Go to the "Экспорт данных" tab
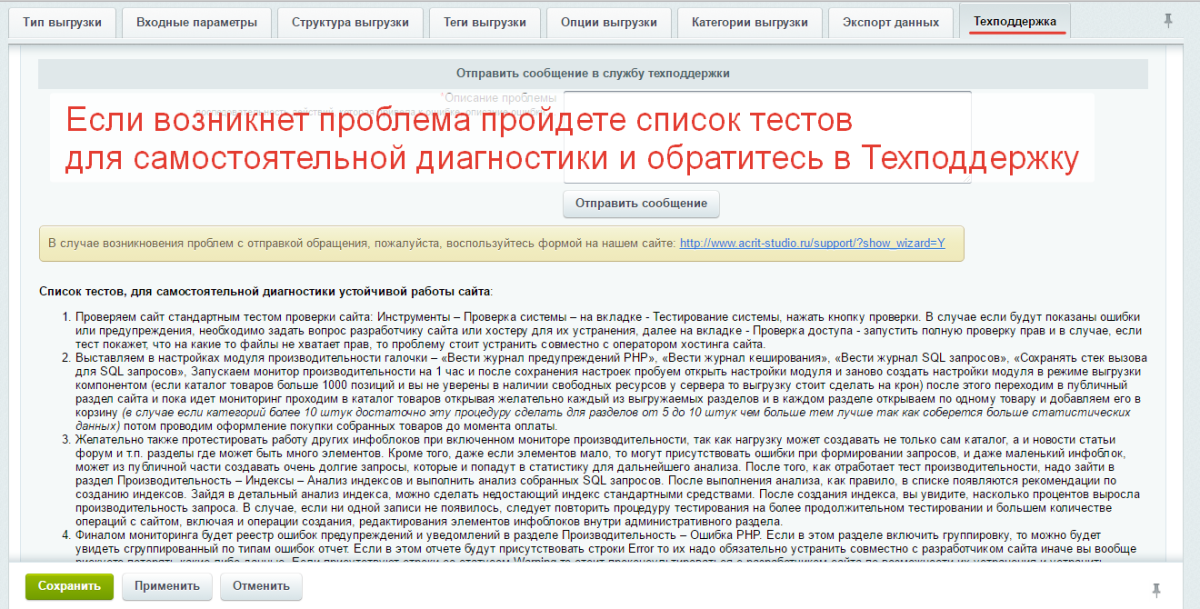1200x609 pixels. [x=890, y=20]
